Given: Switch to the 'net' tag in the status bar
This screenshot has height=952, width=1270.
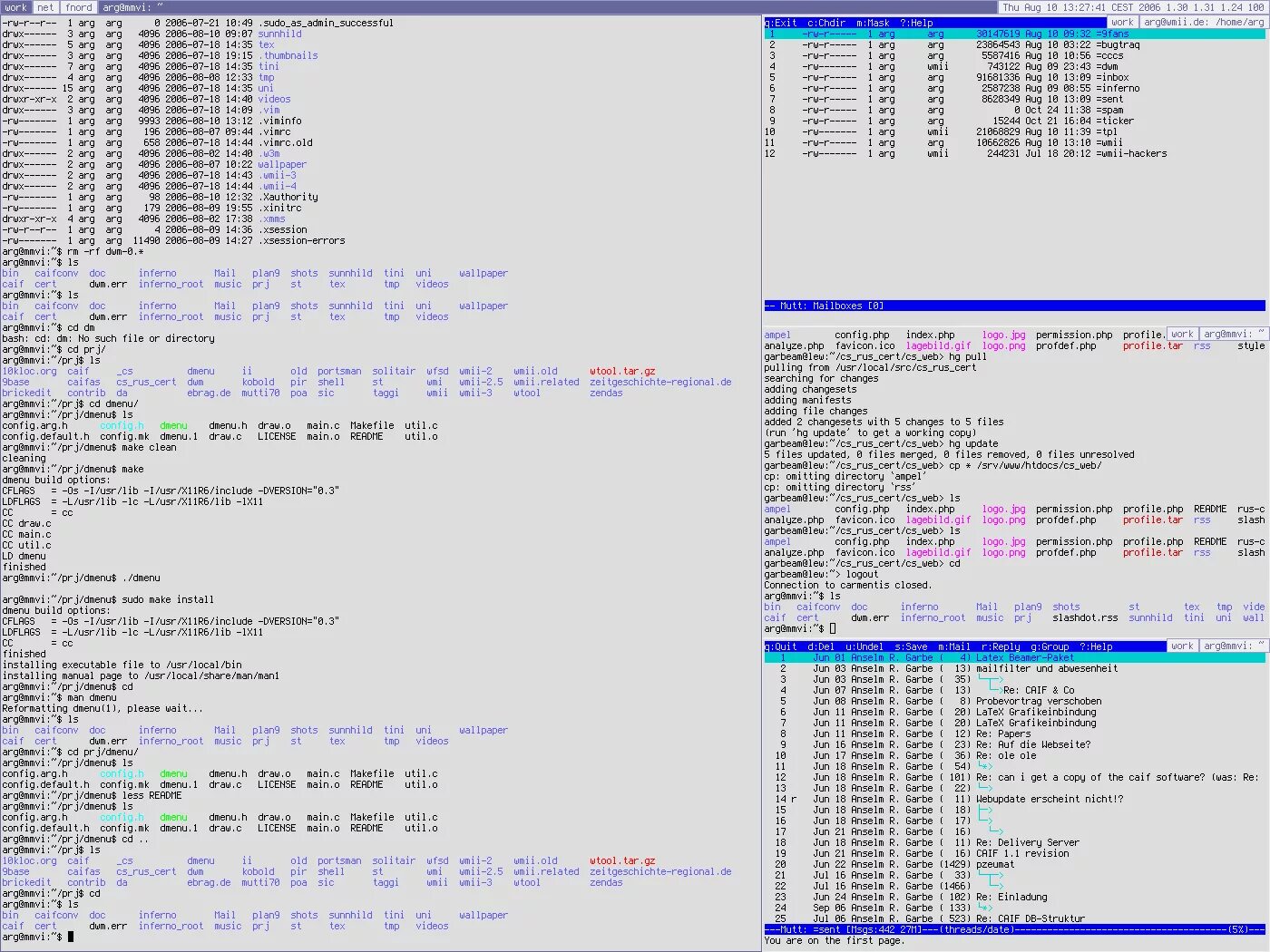Looking at the screenshot, I should [44, 6].
